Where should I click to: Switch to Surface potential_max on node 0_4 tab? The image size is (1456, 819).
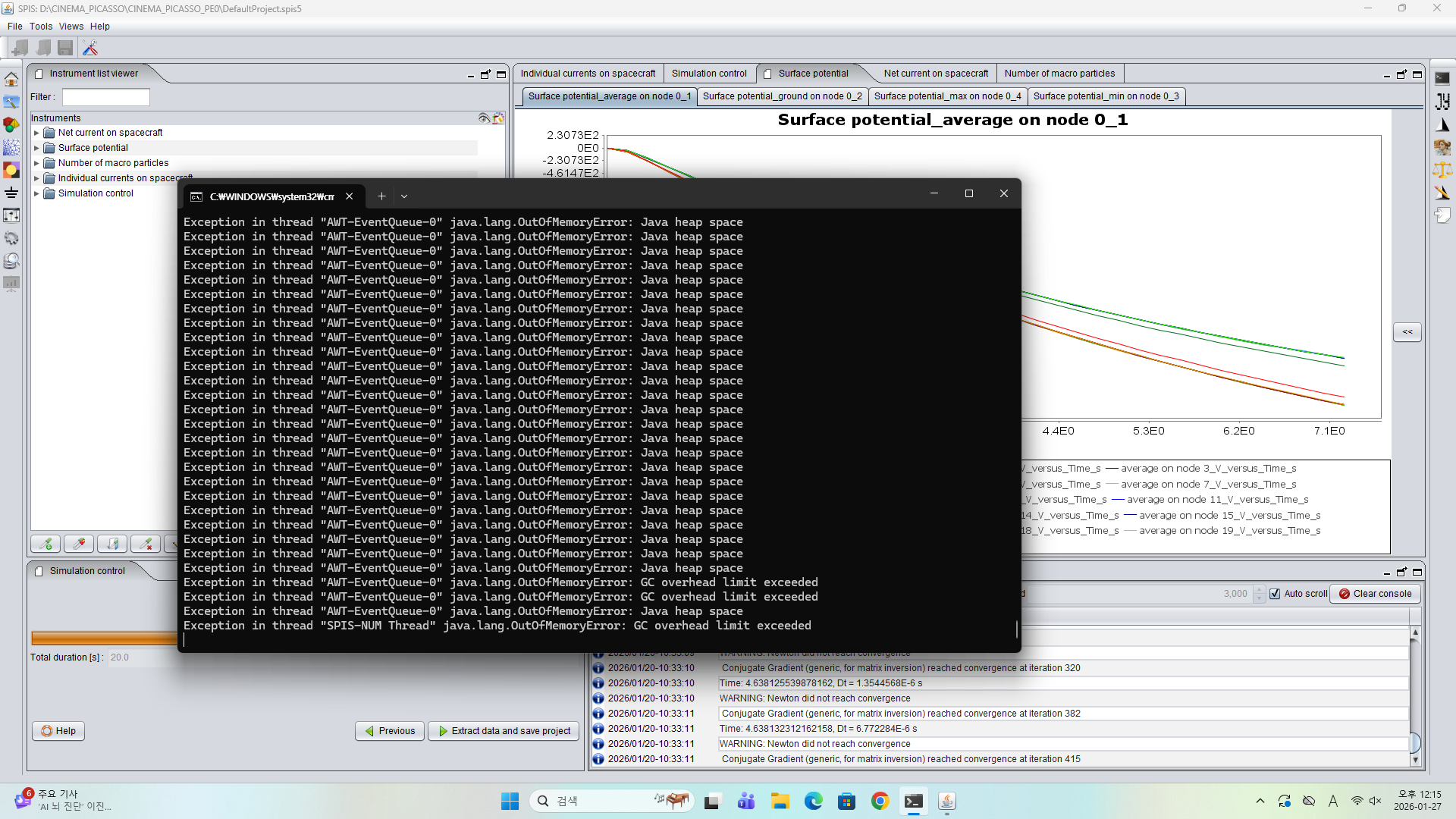coord(946,96)
